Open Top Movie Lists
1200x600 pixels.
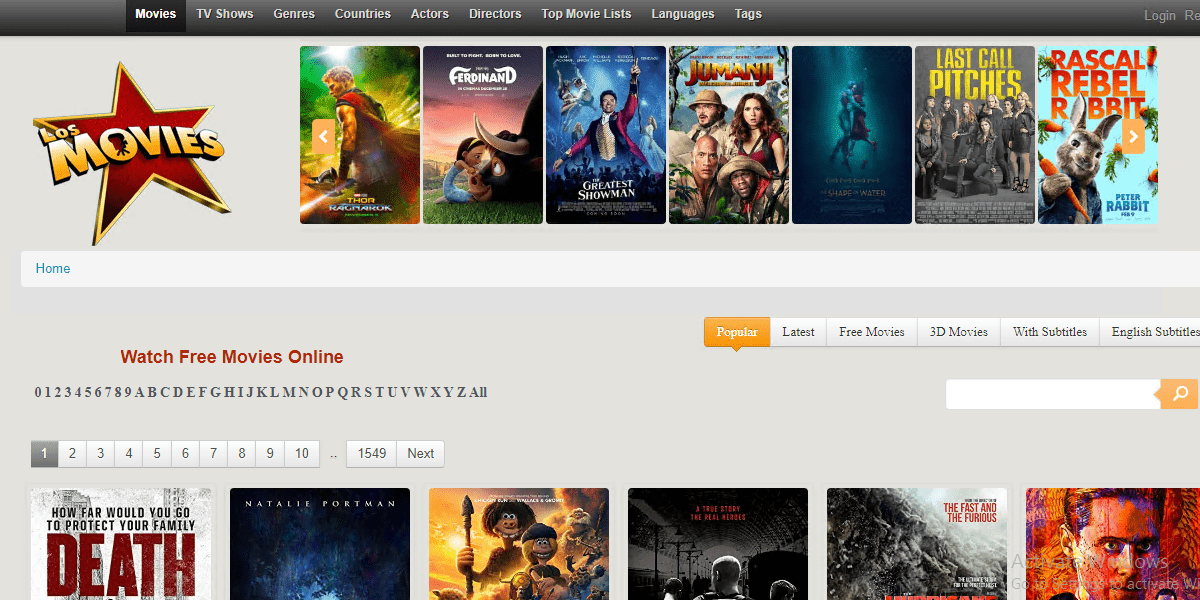point(586,15)
